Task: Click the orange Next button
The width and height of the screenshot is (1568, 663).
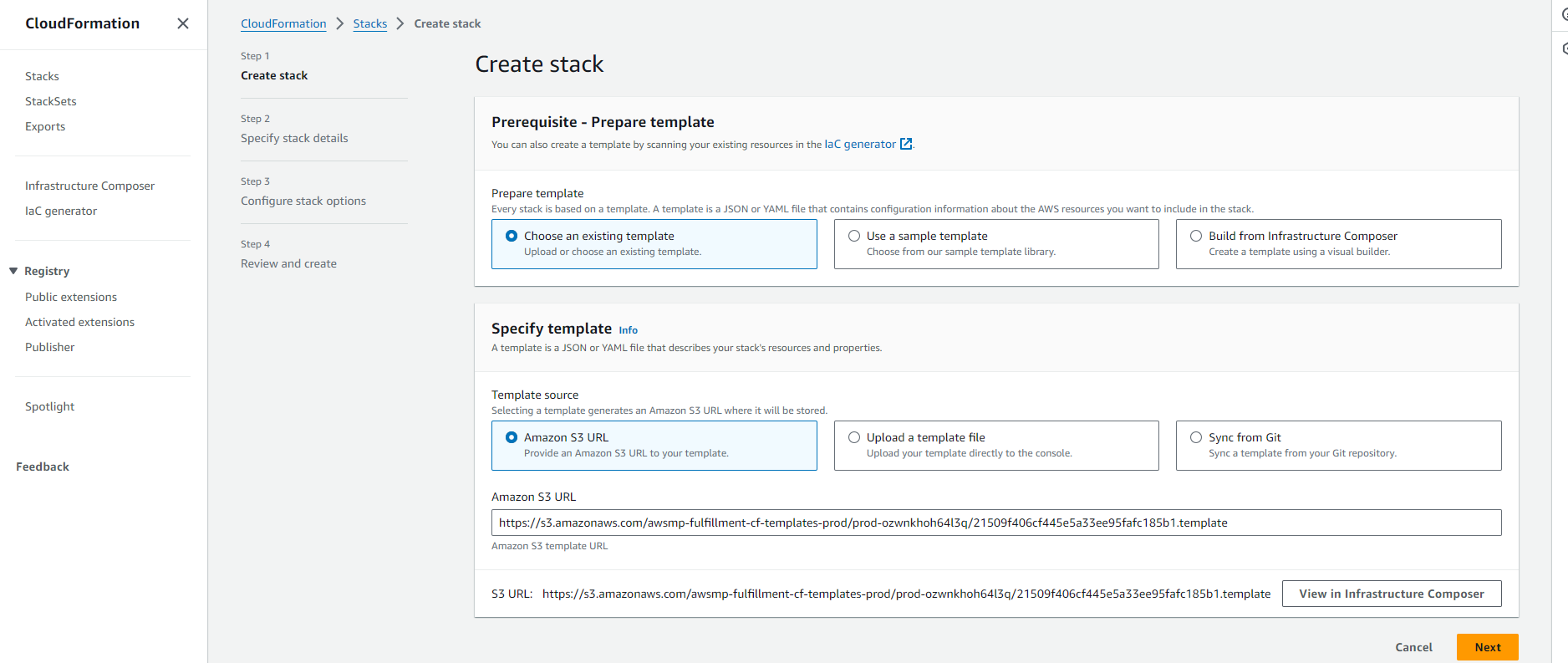Action: coord(1488,647)
